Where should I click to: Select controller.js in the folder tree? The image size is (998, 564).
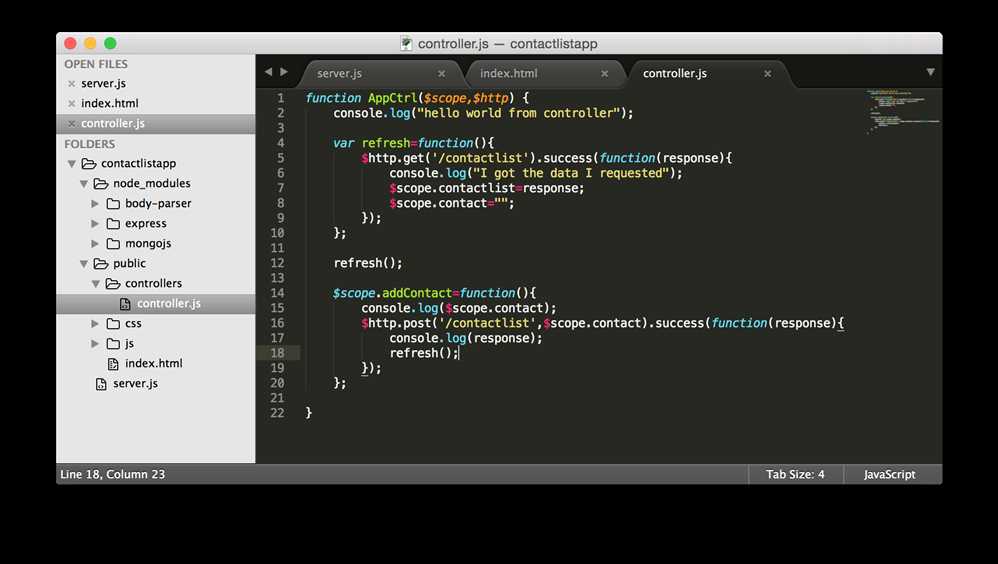click(x=169, y=304)
